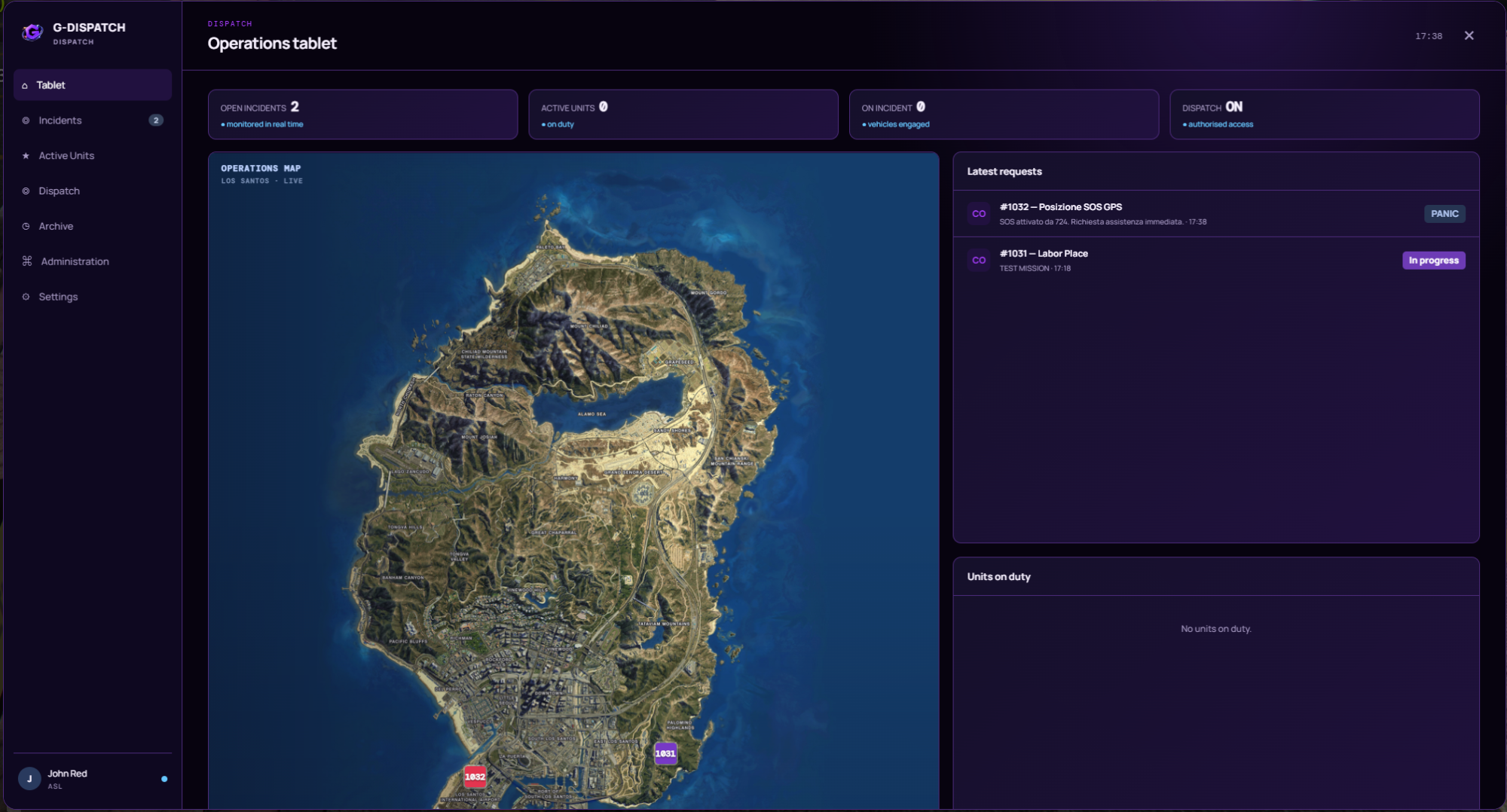This screenshot has height=812, width=1507.
Task: Click the 'vehicles engaged' text
Action: pyautogui.click(x=898, y=125)
